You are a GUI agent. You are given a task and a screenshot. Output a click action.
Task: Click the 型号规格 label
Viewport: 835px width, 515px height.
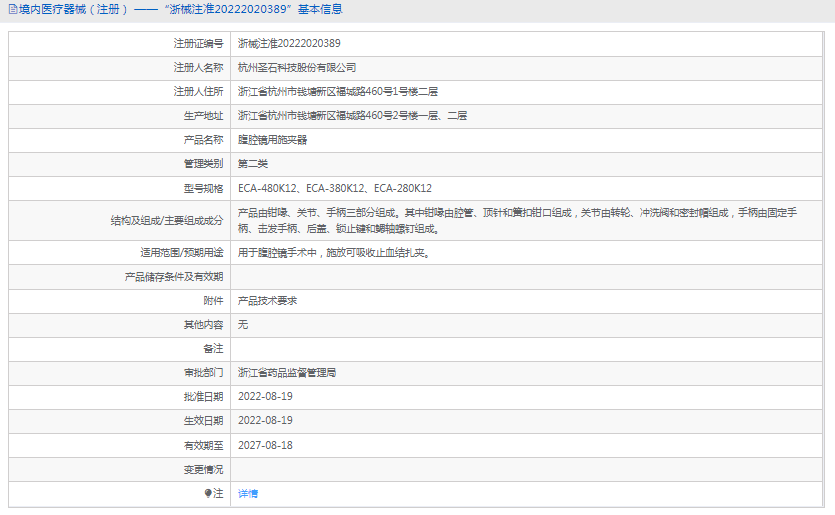pos(203,189)
